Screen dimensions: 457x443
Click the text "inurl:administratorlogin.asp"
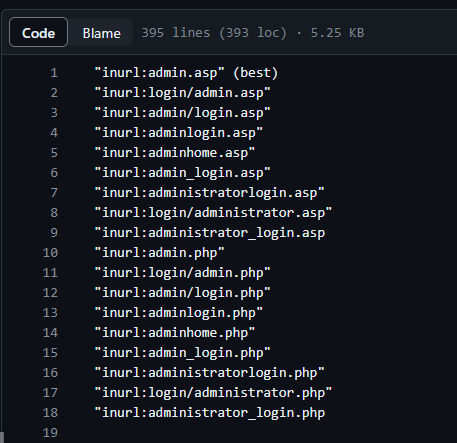click(209, 193)
